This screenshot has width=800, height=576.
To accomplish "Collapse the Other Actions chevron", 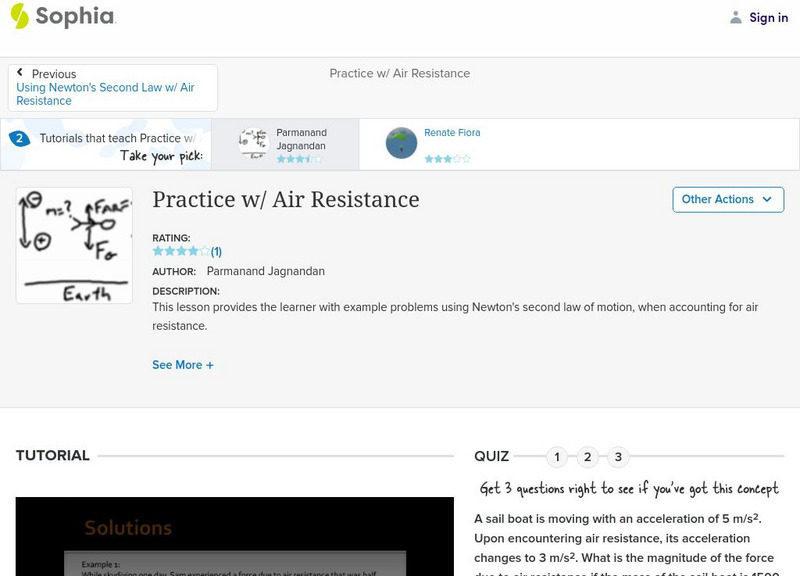I will pyautogui.click(x=766, y=200).
